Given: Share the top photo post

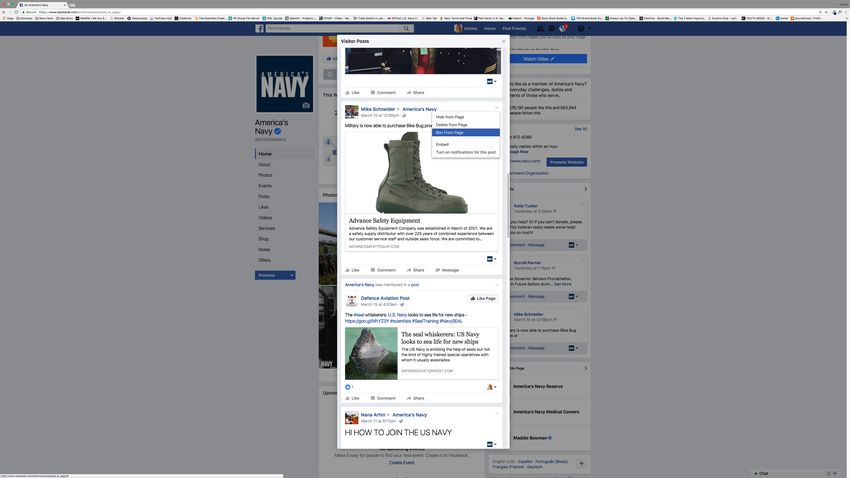Looking at the screenshot, I should [x=415, y=93].
